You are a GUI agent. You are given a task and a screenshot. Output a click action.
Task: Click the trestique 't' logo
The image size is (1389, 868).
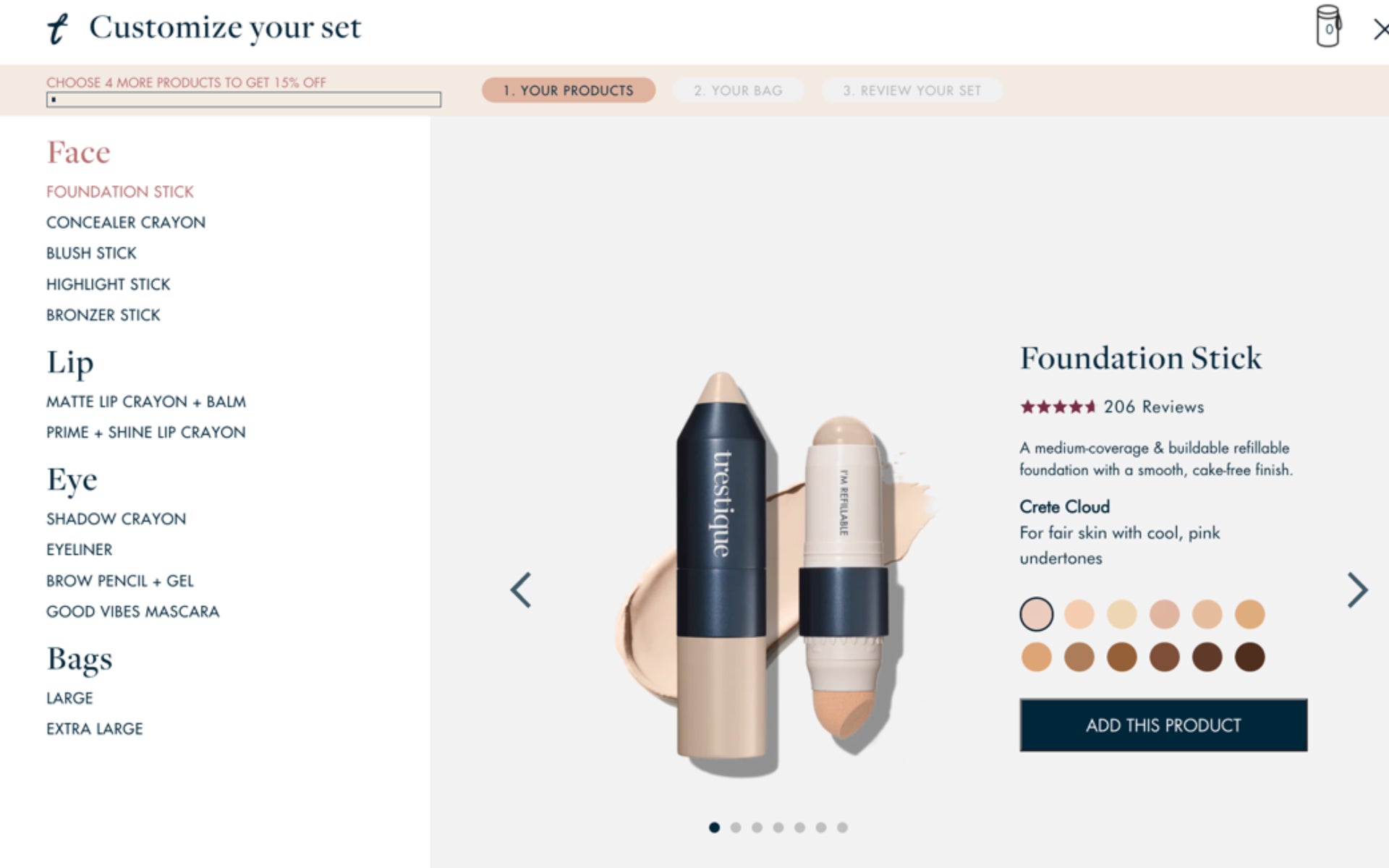tap(57, 28)
